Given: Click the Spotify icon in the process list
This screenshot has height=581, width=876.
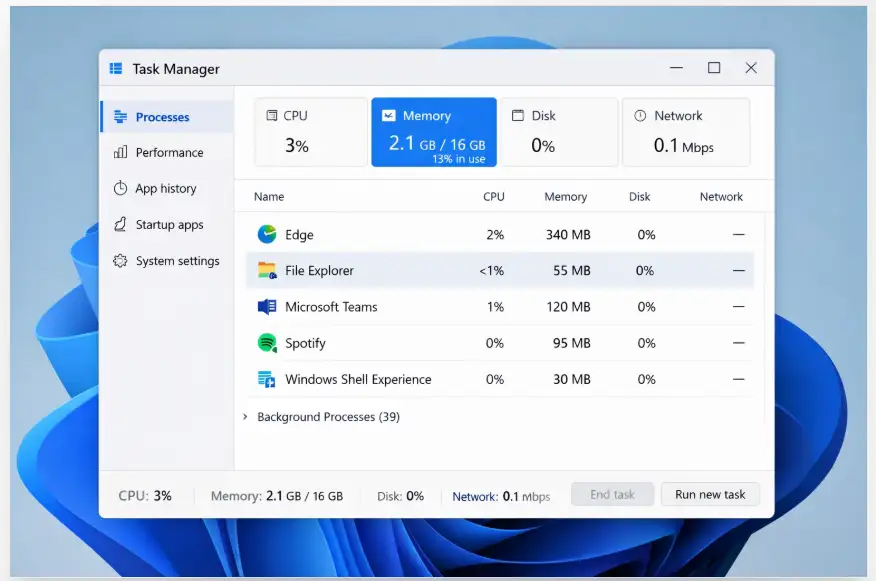Looking at the screenshot, I should (x=266, y=343).
